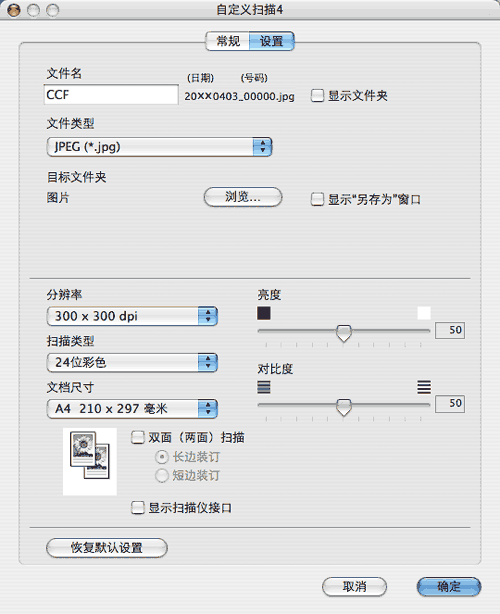Open the 24位彩色 scan type dropdown
This screenshot has width=500, height=614.
132,362
